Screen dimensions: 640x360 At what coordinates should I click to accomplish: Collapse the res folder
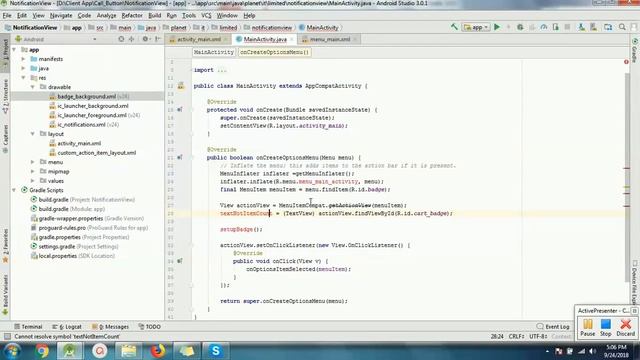pos(24,78)
